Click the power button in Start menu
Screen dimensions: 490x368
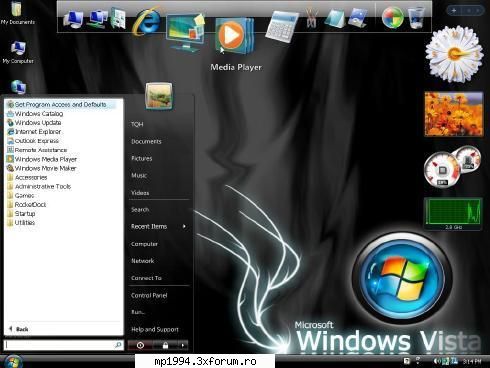[x=140, y=345]
